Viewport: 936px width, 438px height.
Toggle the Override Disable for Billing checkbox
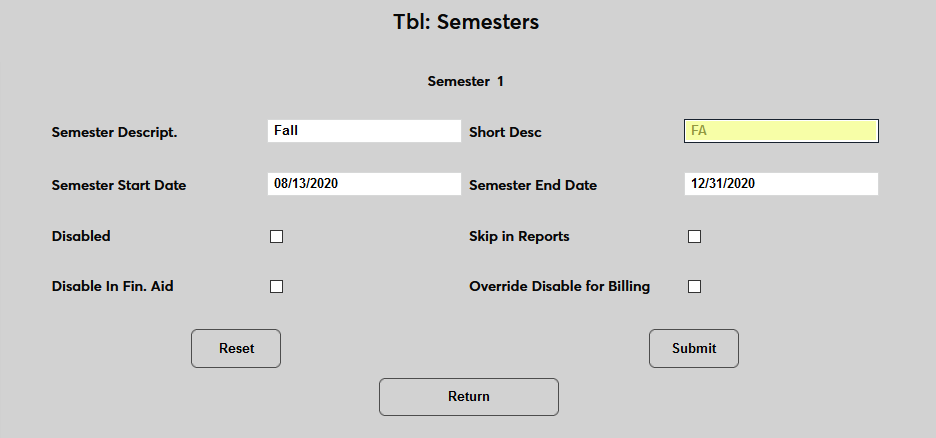[x=695, y=287]
